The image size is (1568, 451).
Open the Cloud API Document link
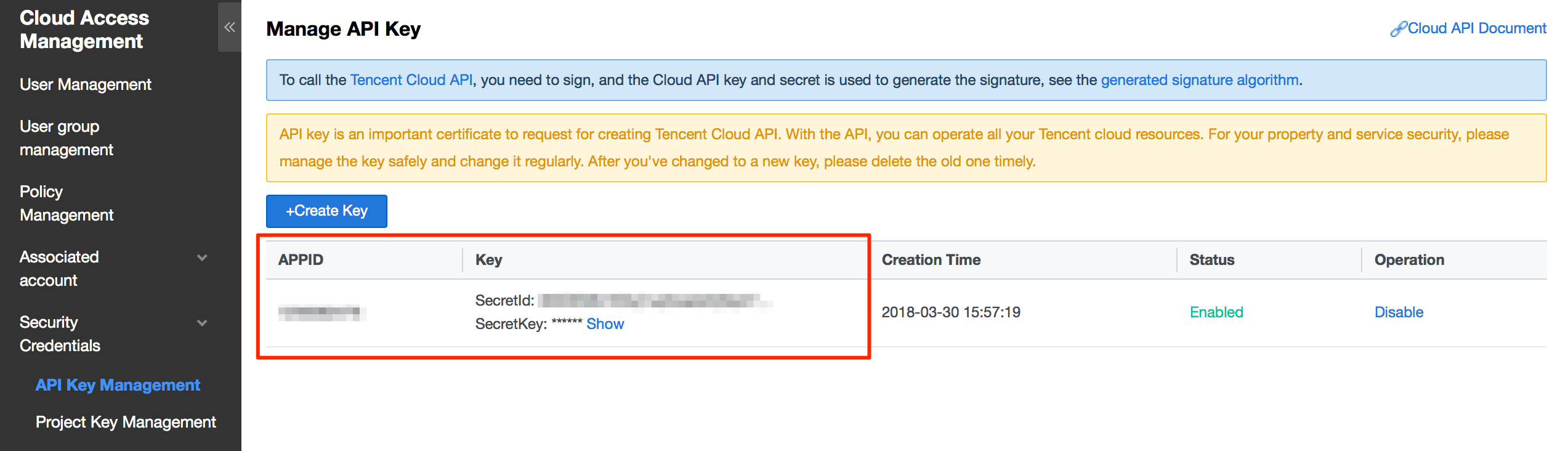(x=1476, y=28)
